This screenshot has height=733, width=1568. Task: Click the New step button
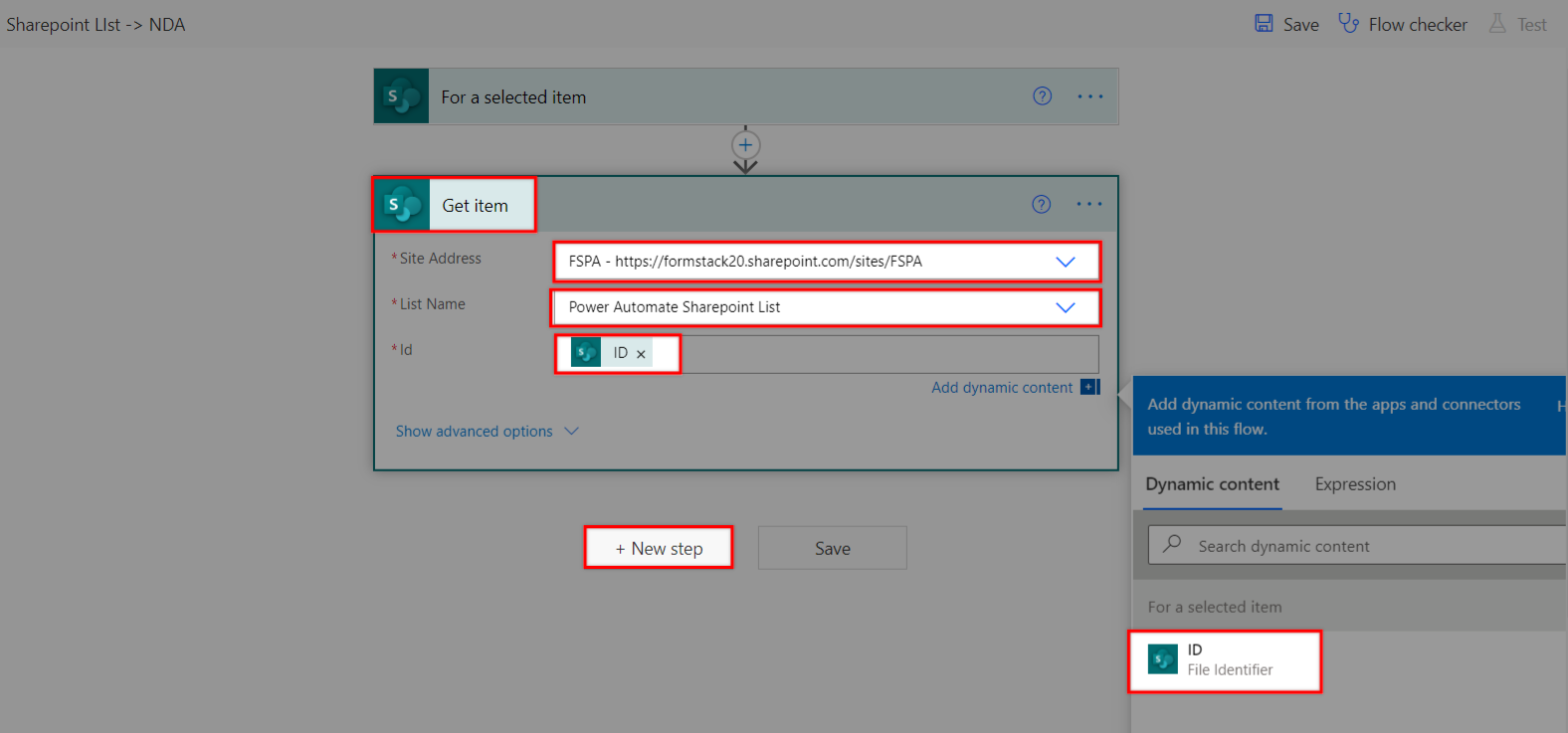(x=659, y=548)
